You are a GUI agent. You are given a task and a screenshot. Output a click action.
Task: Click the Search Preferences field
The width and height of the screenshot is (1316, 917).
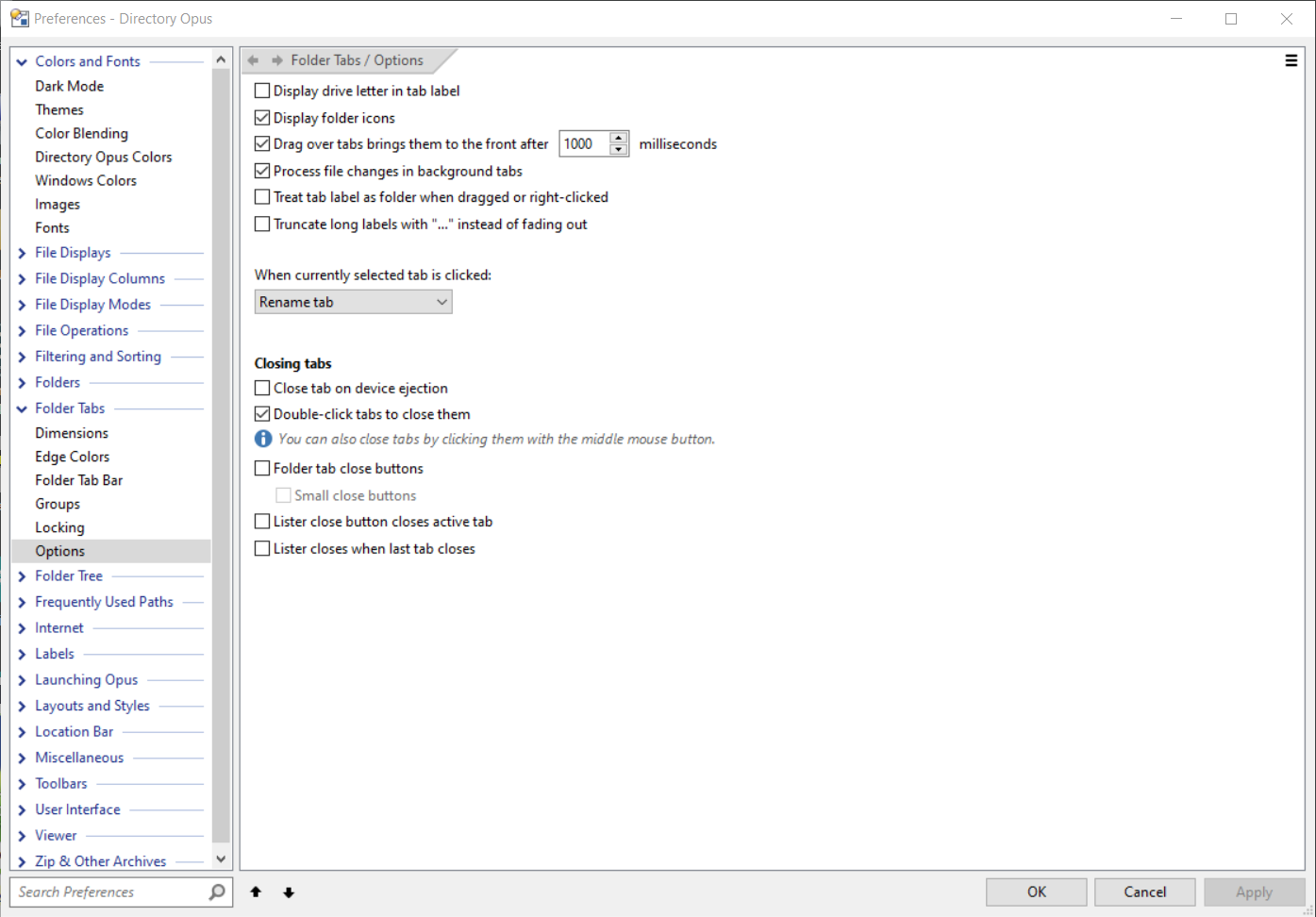(x=109, y=892)
